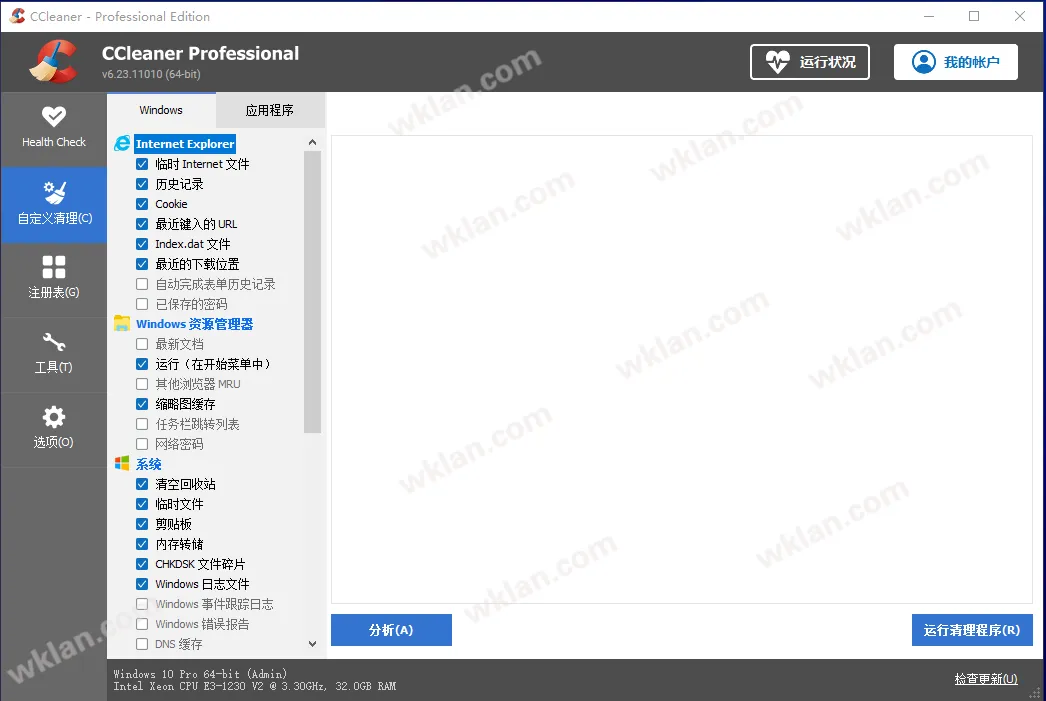
Task: Open the Health Check heart icon
Action: coord(54,116)
